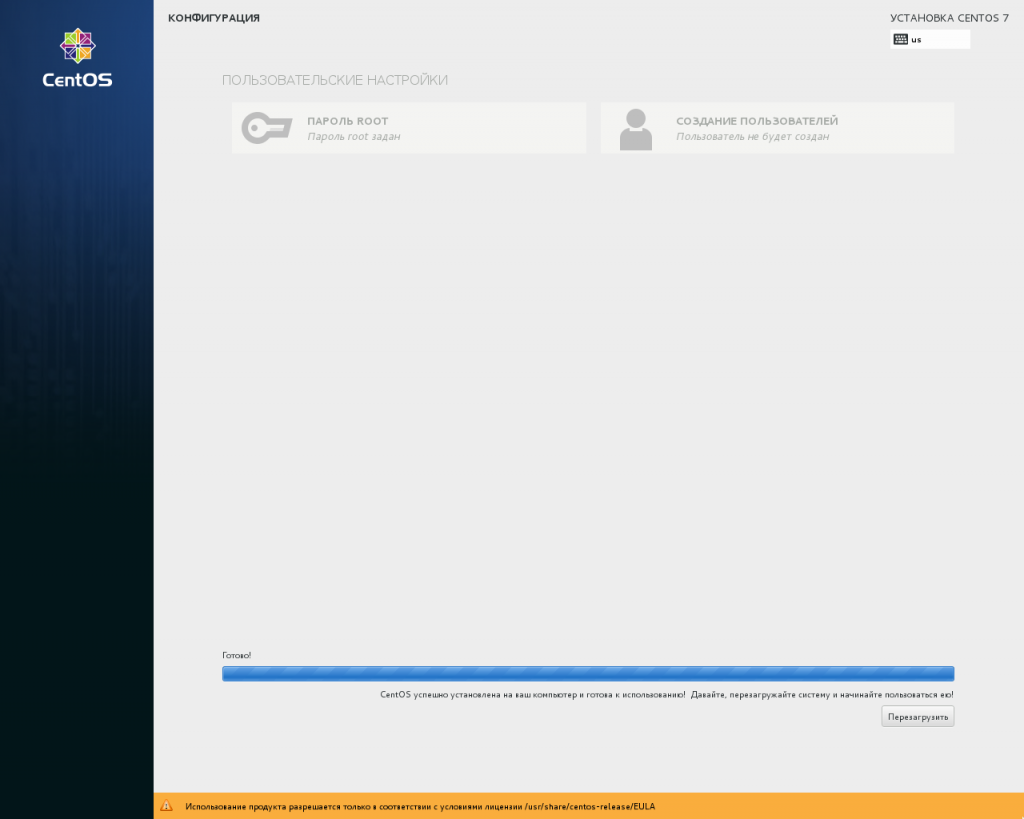Click the CentOS pinwheel logo in sidebar
The image size is (1024, 819).
coord(77,45)
